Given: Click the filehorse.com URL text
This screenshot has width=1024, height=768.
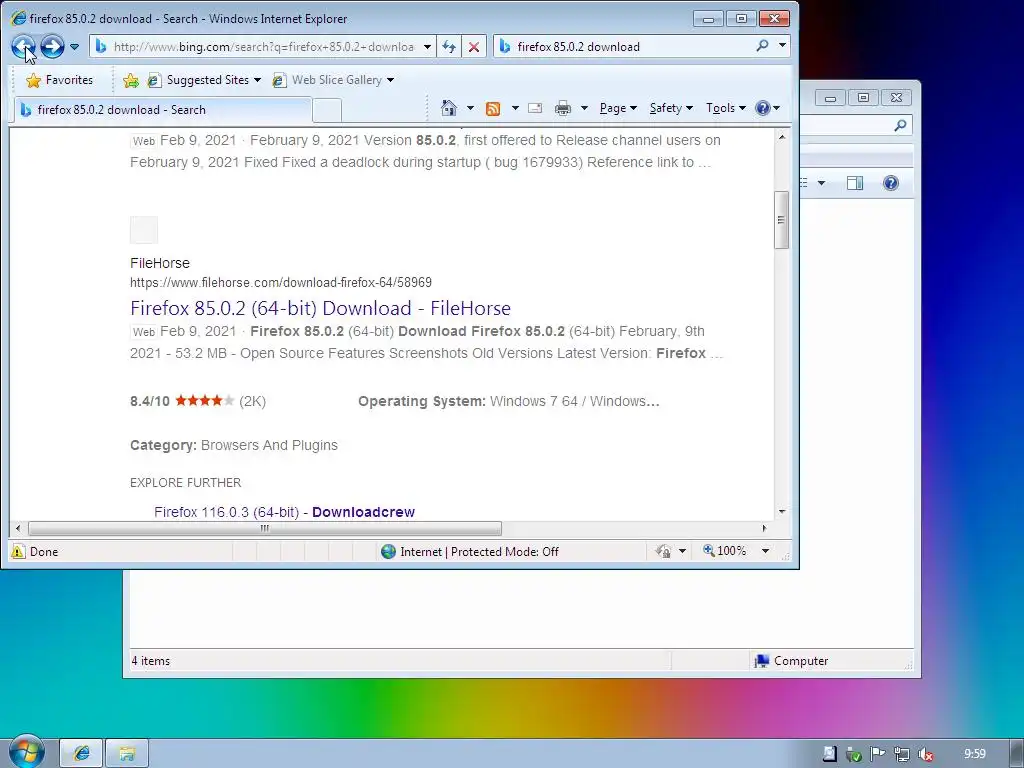Looking at the screenshot, I should click(x=281, y=283).
